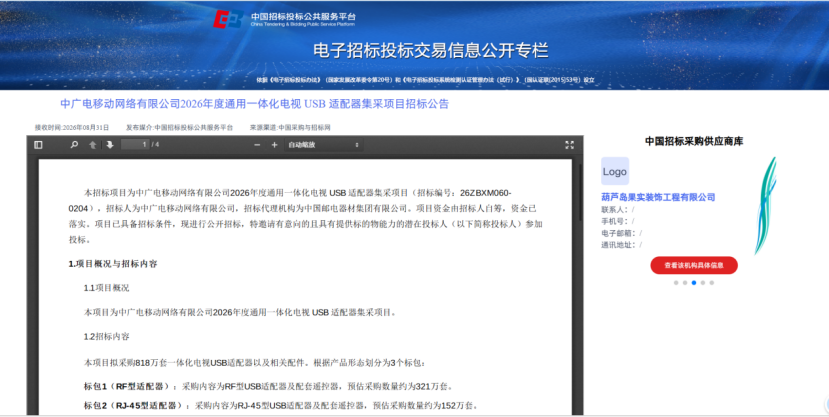Viewport: 829px width, 417px height.
Task: Open 葫芦岛果实装饰工程有限公司 supplier link
Action: [x=658, y=197]
